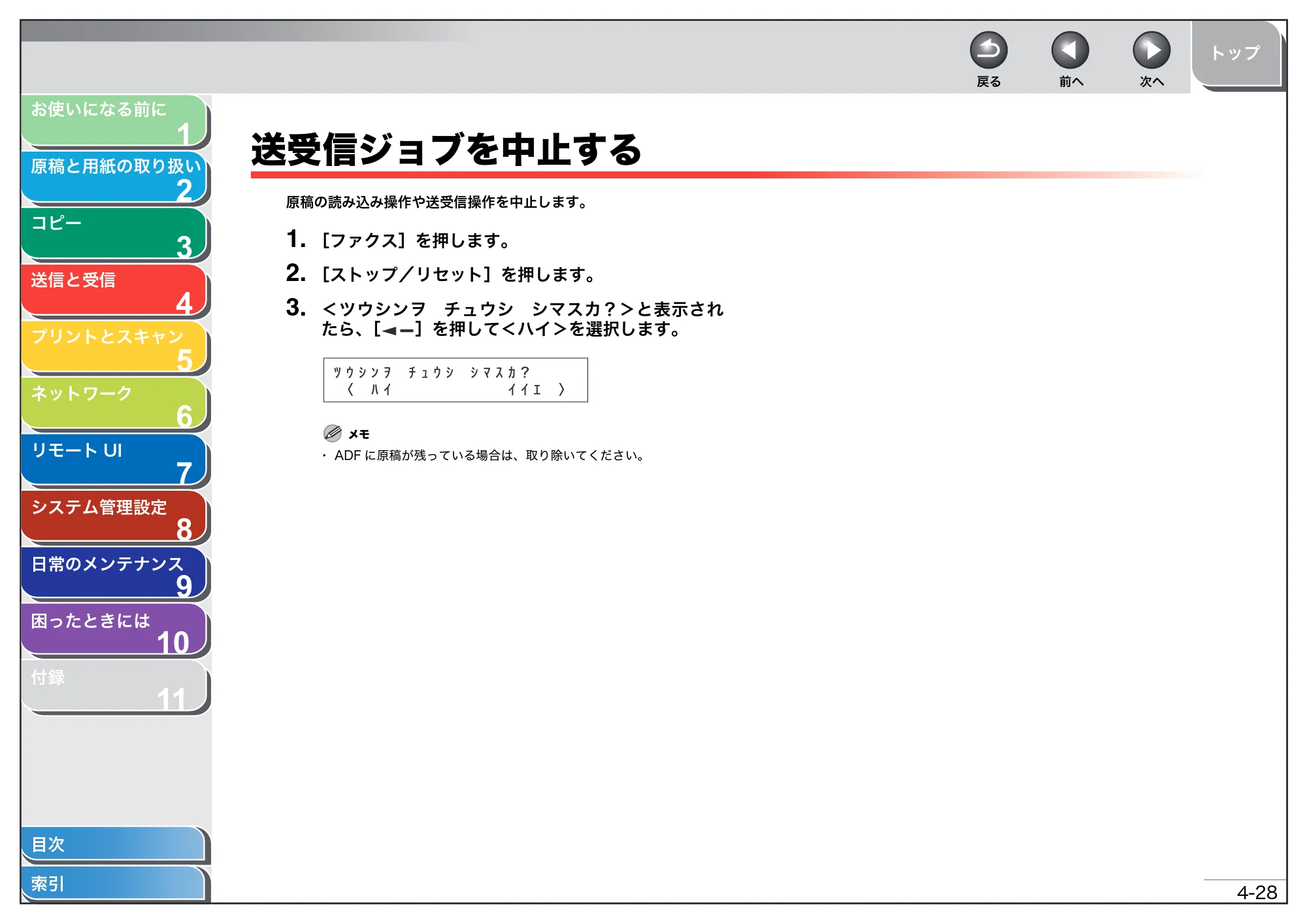Open chapter 3 コピー
The width and height of the screenshot is (1307, 924).
(x=114, y=234)
